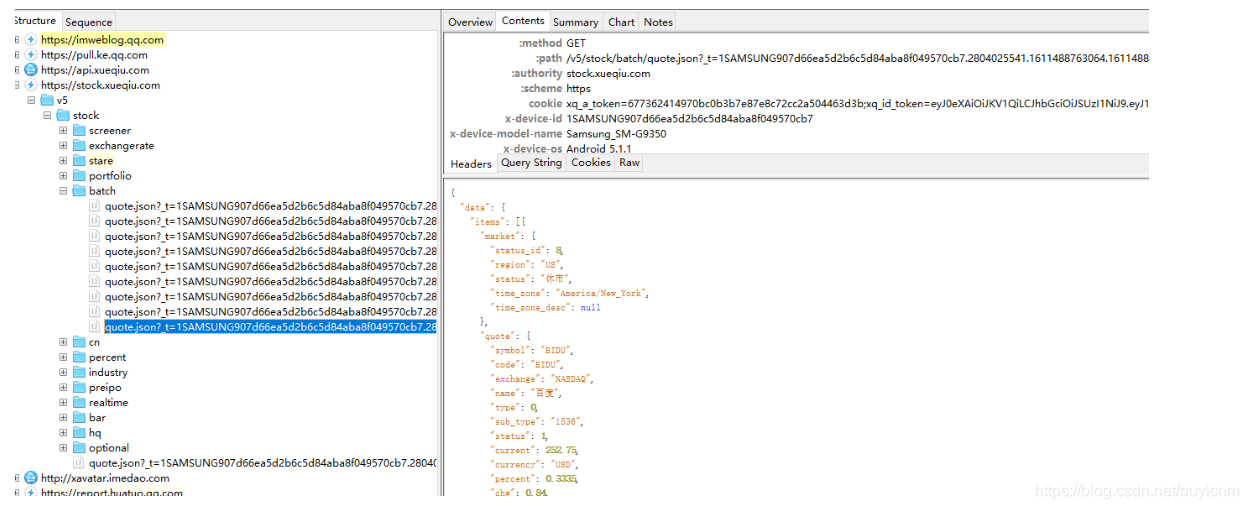This screenshot has width=1249, height=509.
Task: Click the :method value GET
Action: pyautogui.click(x=576, y=43)
